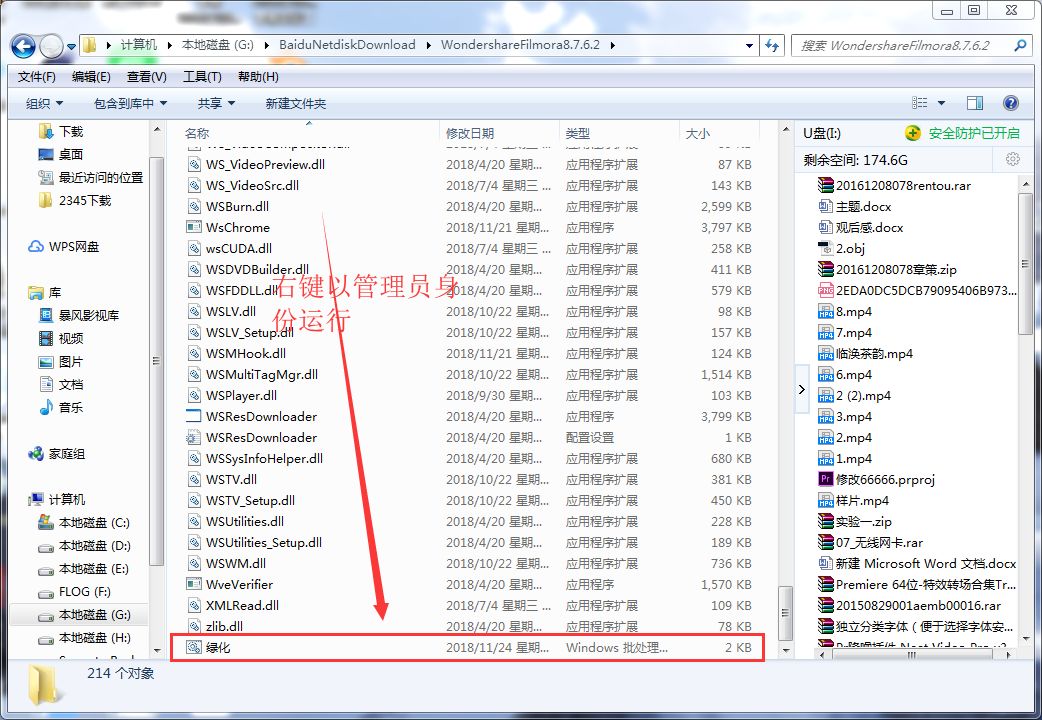Select 图片 library icon
This screenshot has height=720, width=1042.
point(46,362)
